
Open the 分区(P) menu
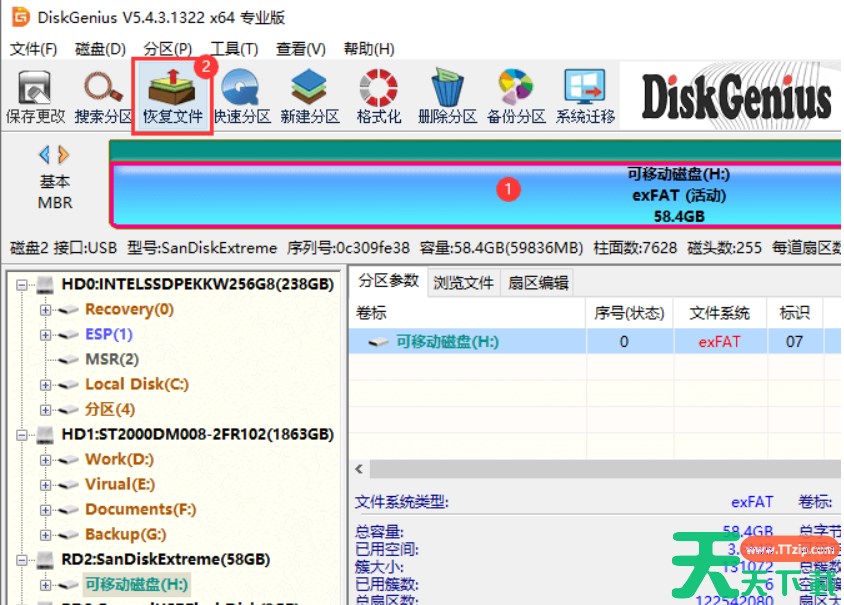[x=167, y=49]
